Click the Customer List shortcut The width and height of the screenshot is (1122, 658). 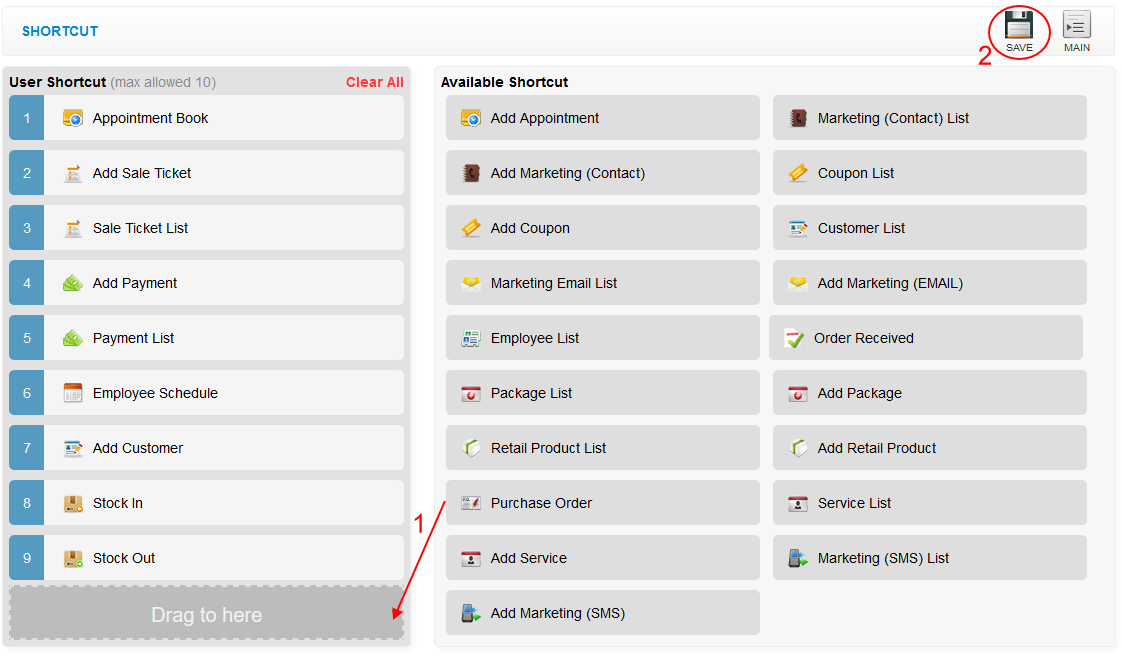point(929,227)
